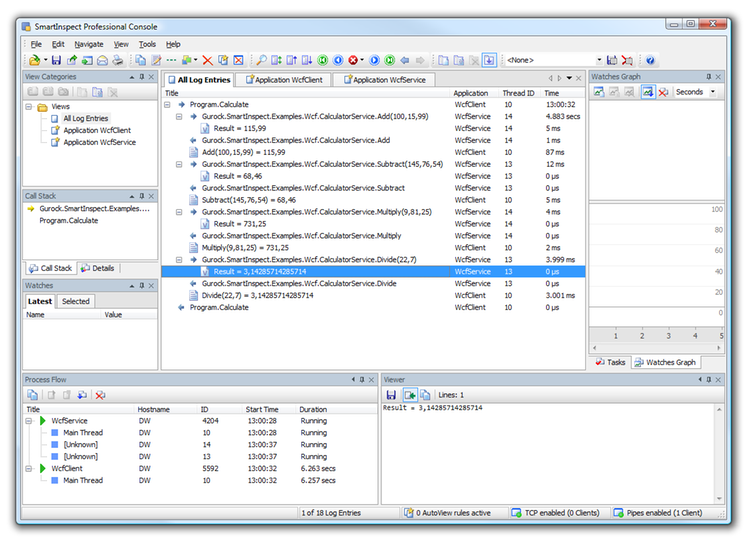The width and height of the screenshot is (750, 541).
Task: Click the open folder icon in main toolbar
Action: 34,61
